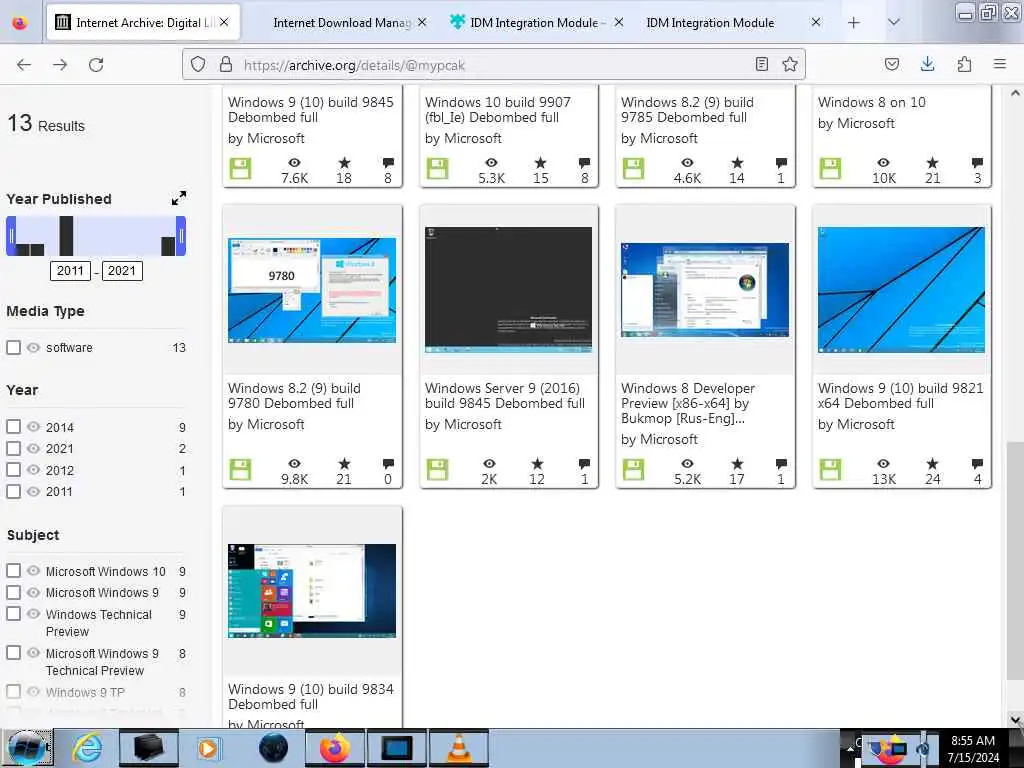Hide software results with the eye toggle
This screenshot has height=768, width=1024.
coord(33,347)
